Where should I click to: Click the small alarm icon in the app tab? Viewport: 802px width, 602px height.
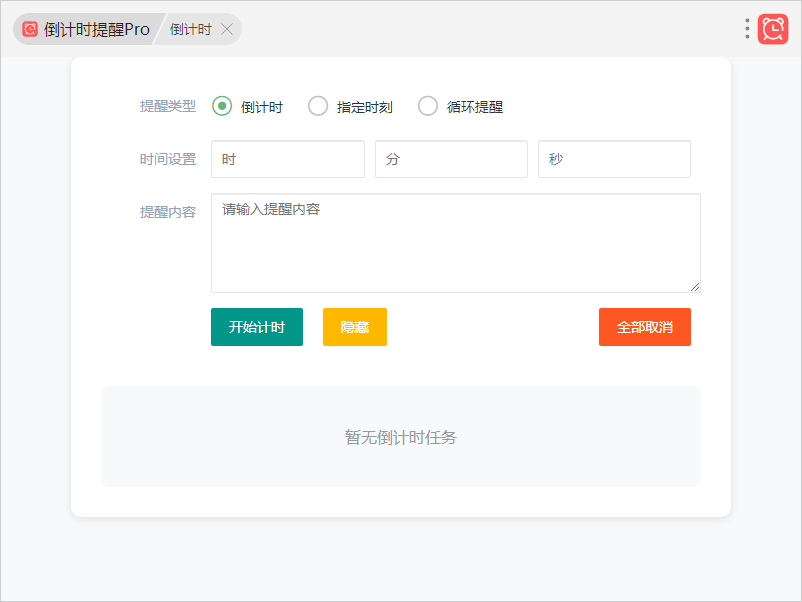[30, 30]
